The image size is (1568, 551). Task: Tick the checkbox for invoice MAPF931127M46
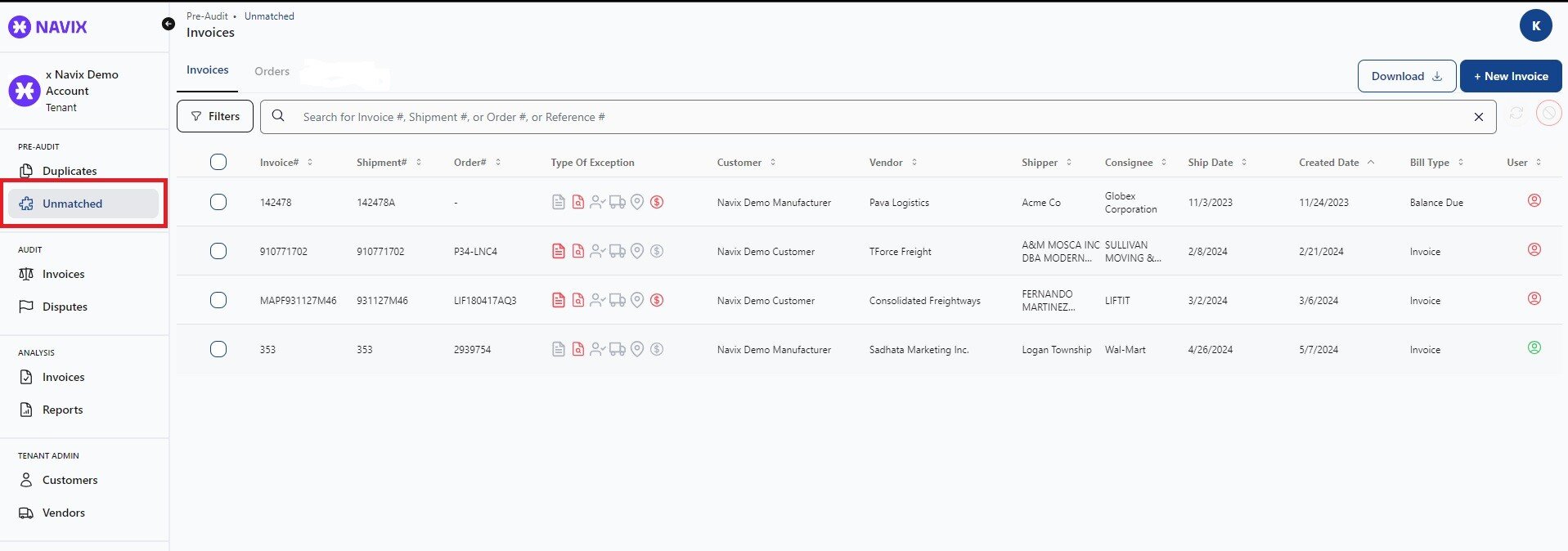218,300
